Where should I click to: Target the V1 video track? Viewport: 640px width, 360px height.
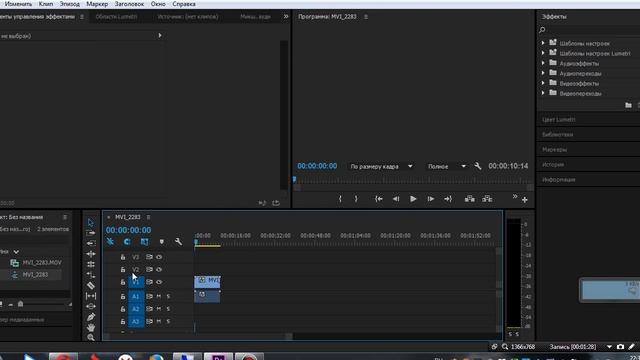click(x=136, y=282)
